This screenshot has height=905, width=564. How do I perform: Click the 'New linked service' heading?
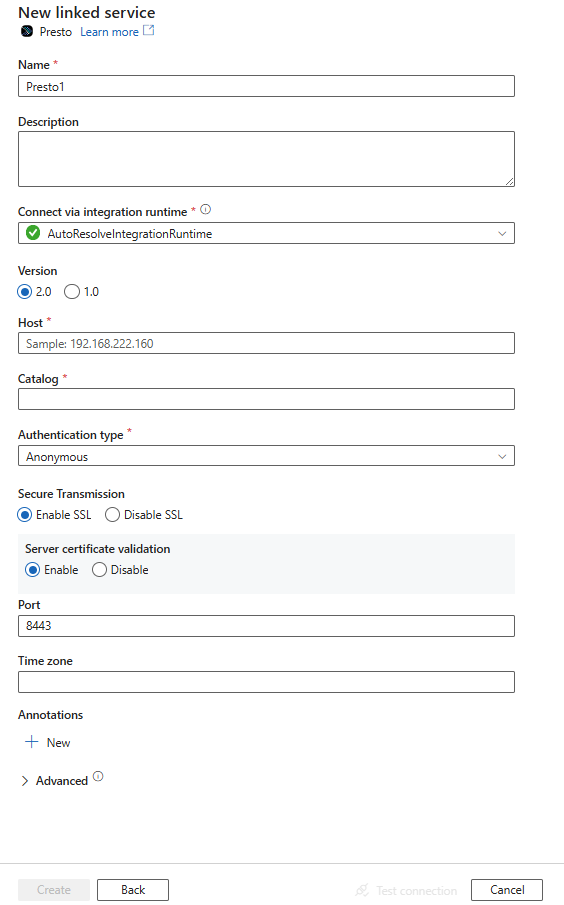tap(87, 12)
